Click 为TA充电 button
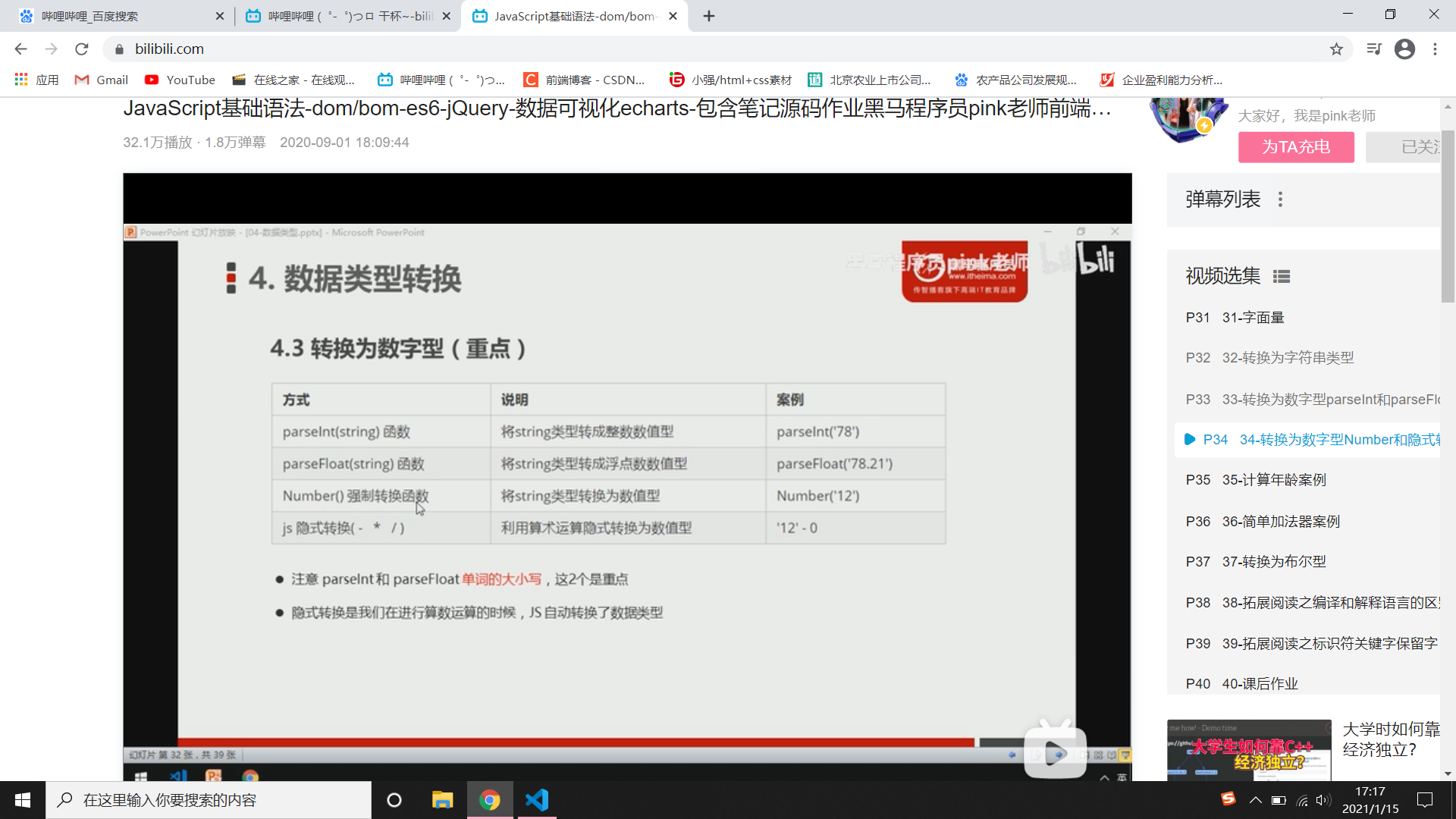 [x=1295, y=147]
